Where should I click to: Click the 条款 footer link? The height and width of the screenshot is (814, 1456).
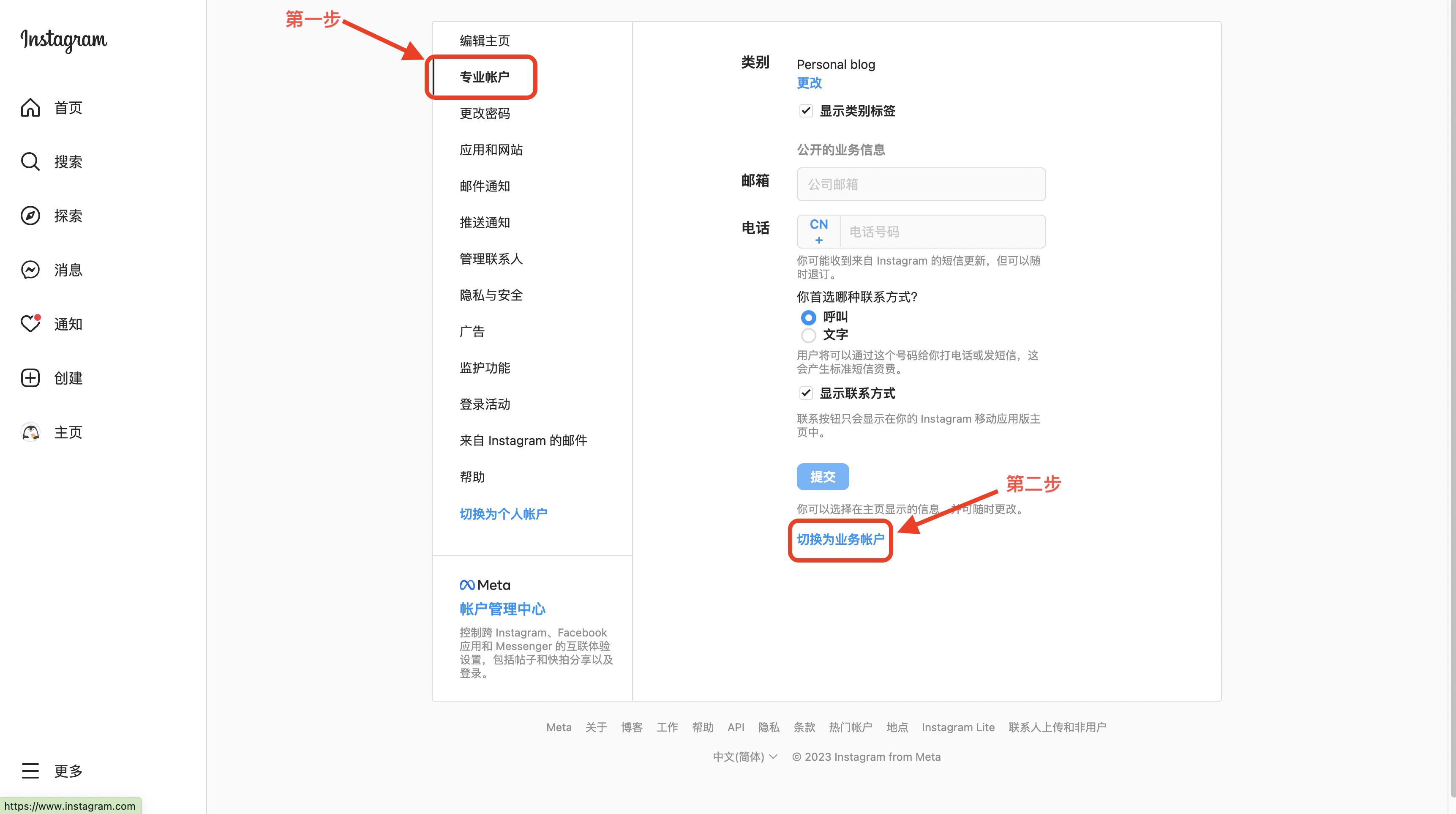tap(804, 727)
